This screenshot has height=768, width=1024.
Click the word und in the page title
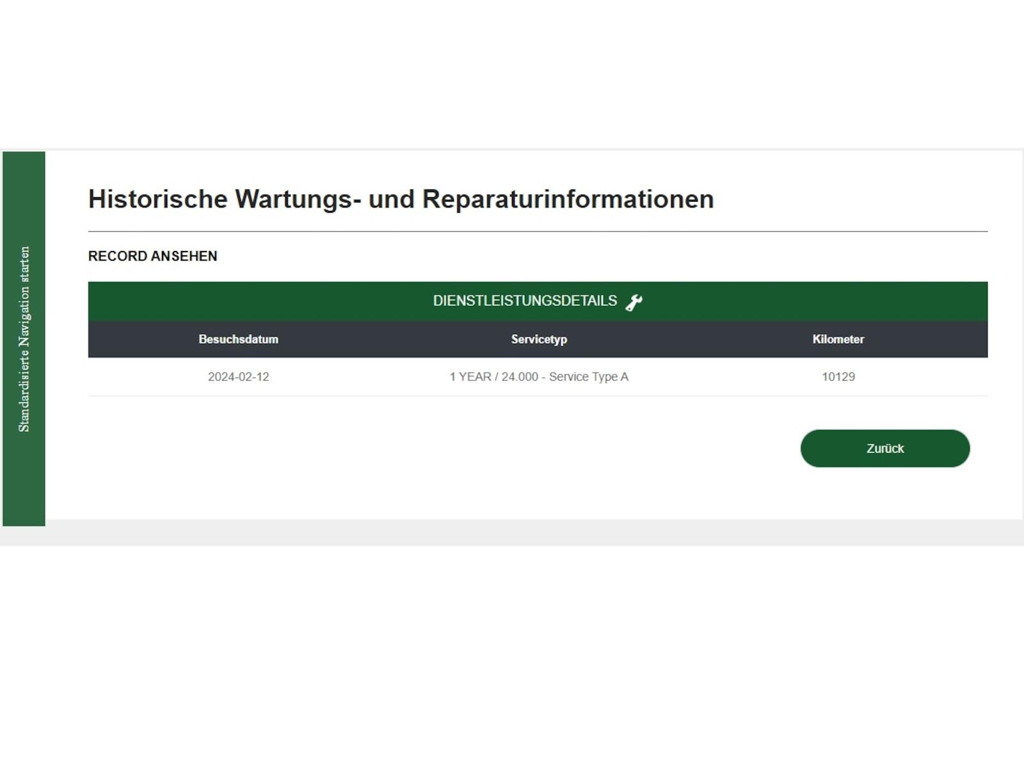[391, 199]
